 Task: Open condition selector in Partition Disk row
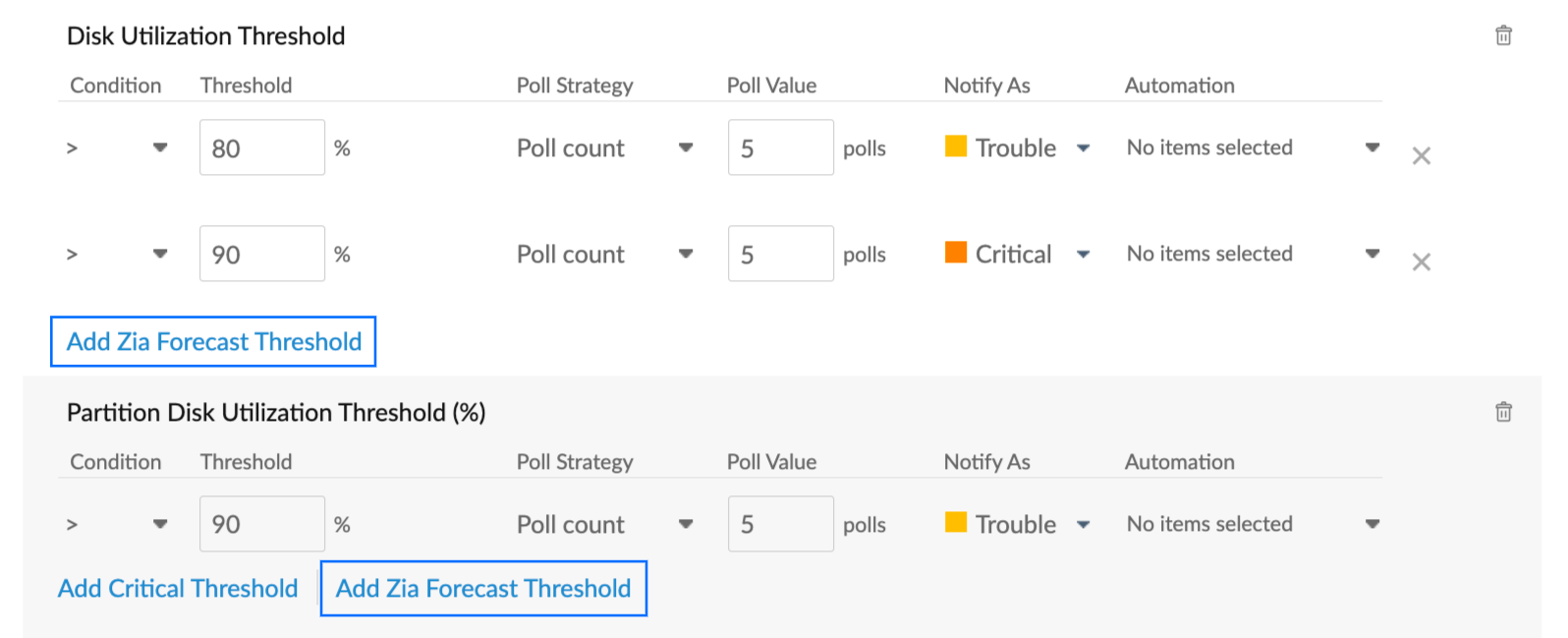coord(160,523)
